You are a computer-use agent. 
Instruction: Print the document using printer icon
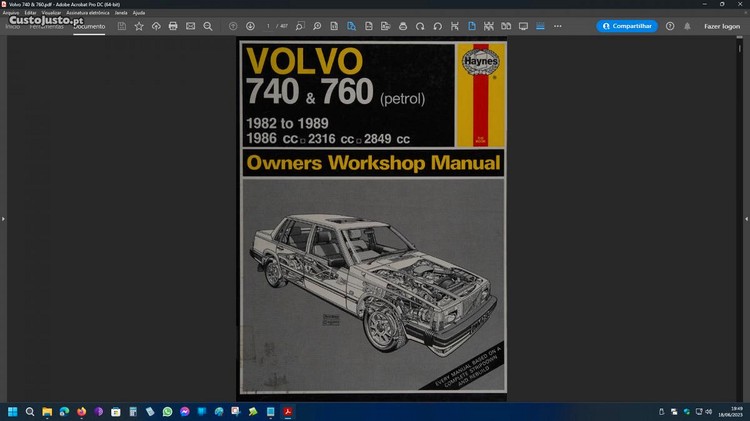pos(173,26)
